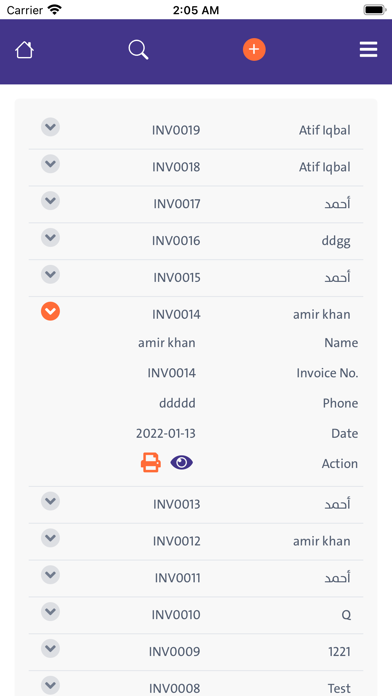Expand invoice INV0010 for Q

click(x=51, y=612)
